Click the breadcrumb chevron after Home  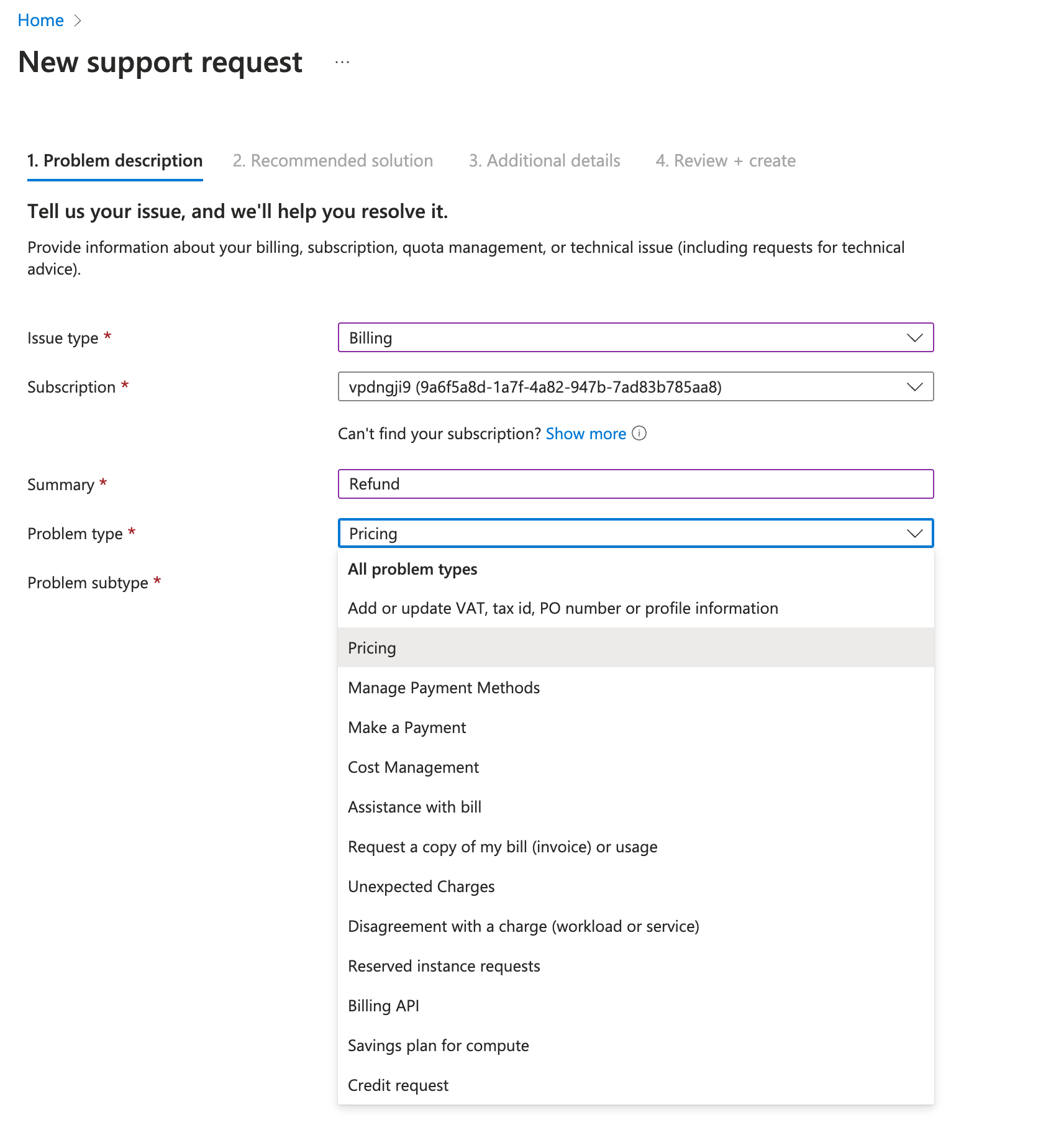coord(78,20)
